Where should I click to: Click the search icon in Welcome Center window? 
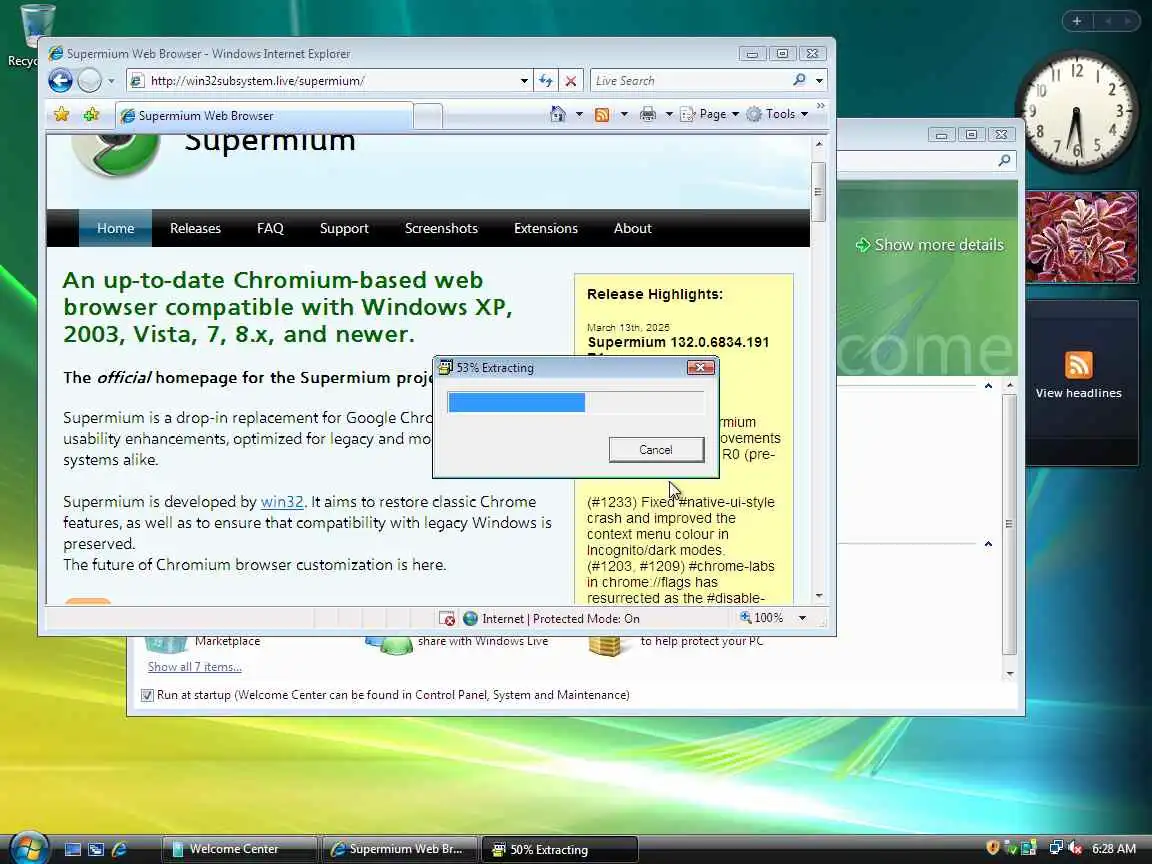tap(1004, 160)
